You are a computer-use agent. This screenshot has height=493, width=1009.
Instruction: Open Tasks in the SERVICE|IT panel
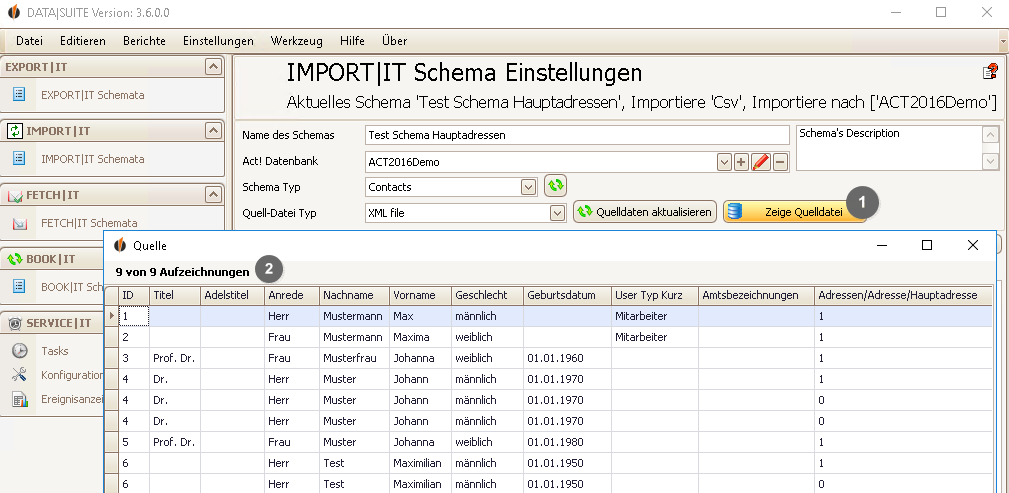coord(55,351)
